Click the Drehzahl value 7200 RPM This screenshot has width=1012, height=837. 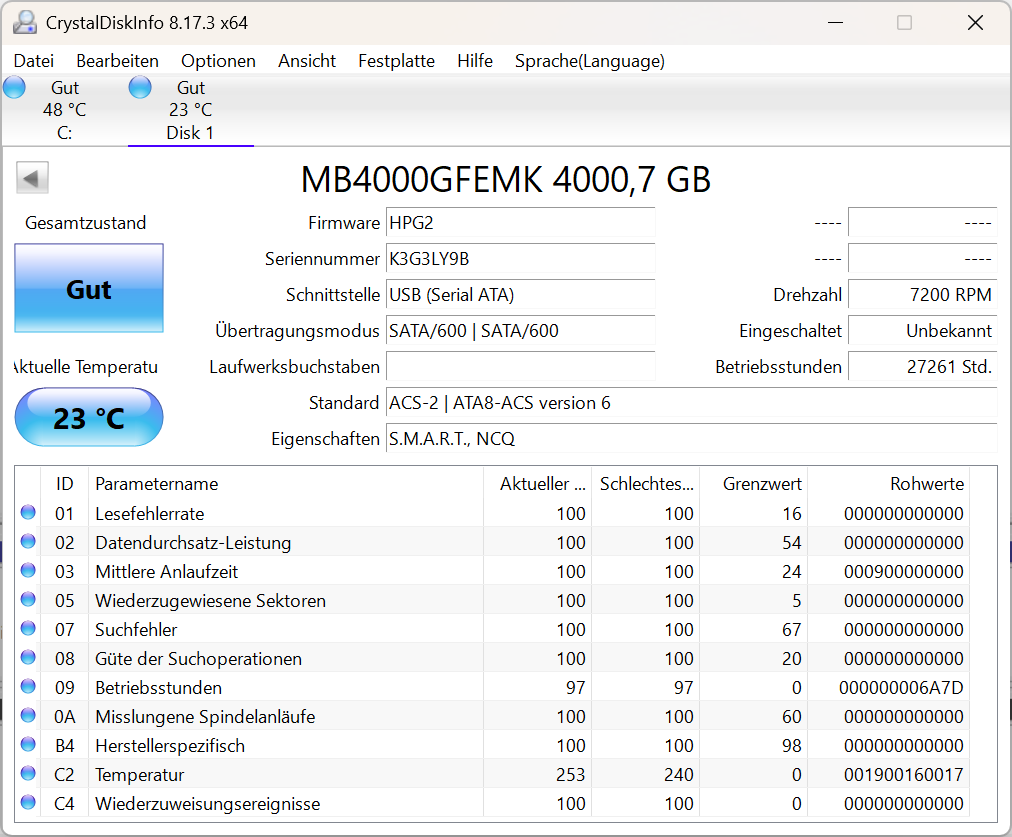pos(923,295)
